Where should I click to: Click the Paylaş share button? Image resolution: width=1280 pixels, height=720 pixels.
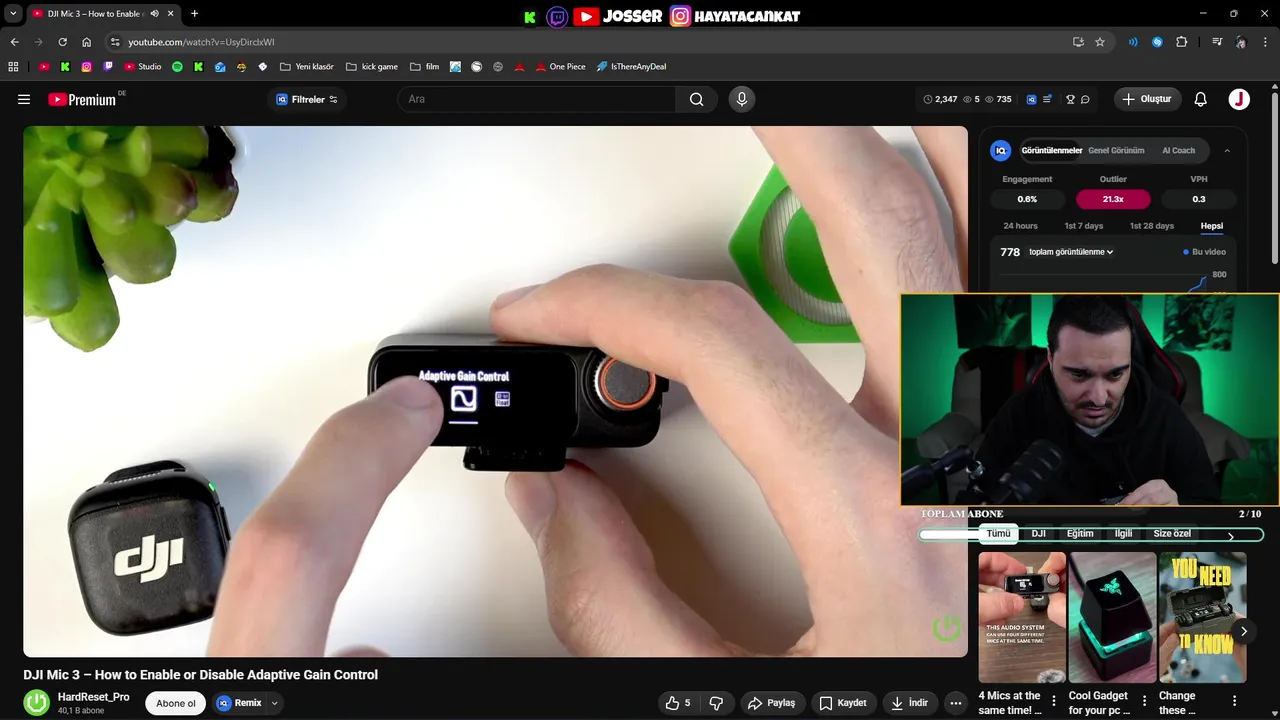tap(771, 703)
